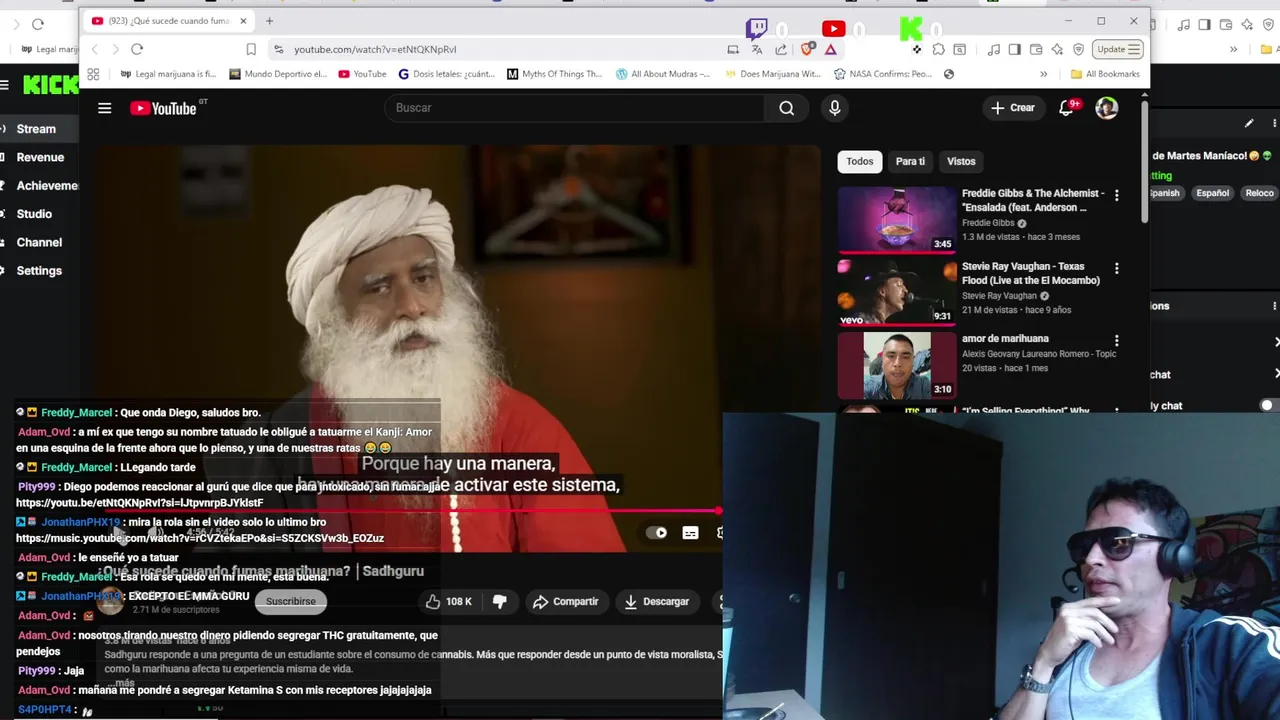
Task: Open the YouTube hamburger guide menu
Action: [104, 108]
